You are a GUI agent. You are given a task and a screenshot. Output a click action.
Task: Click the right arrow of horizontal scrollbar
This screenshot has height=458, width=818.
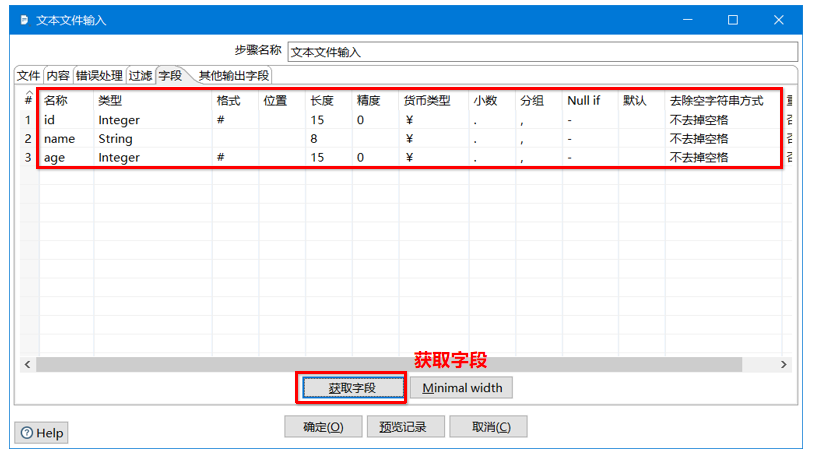point(784,365)
